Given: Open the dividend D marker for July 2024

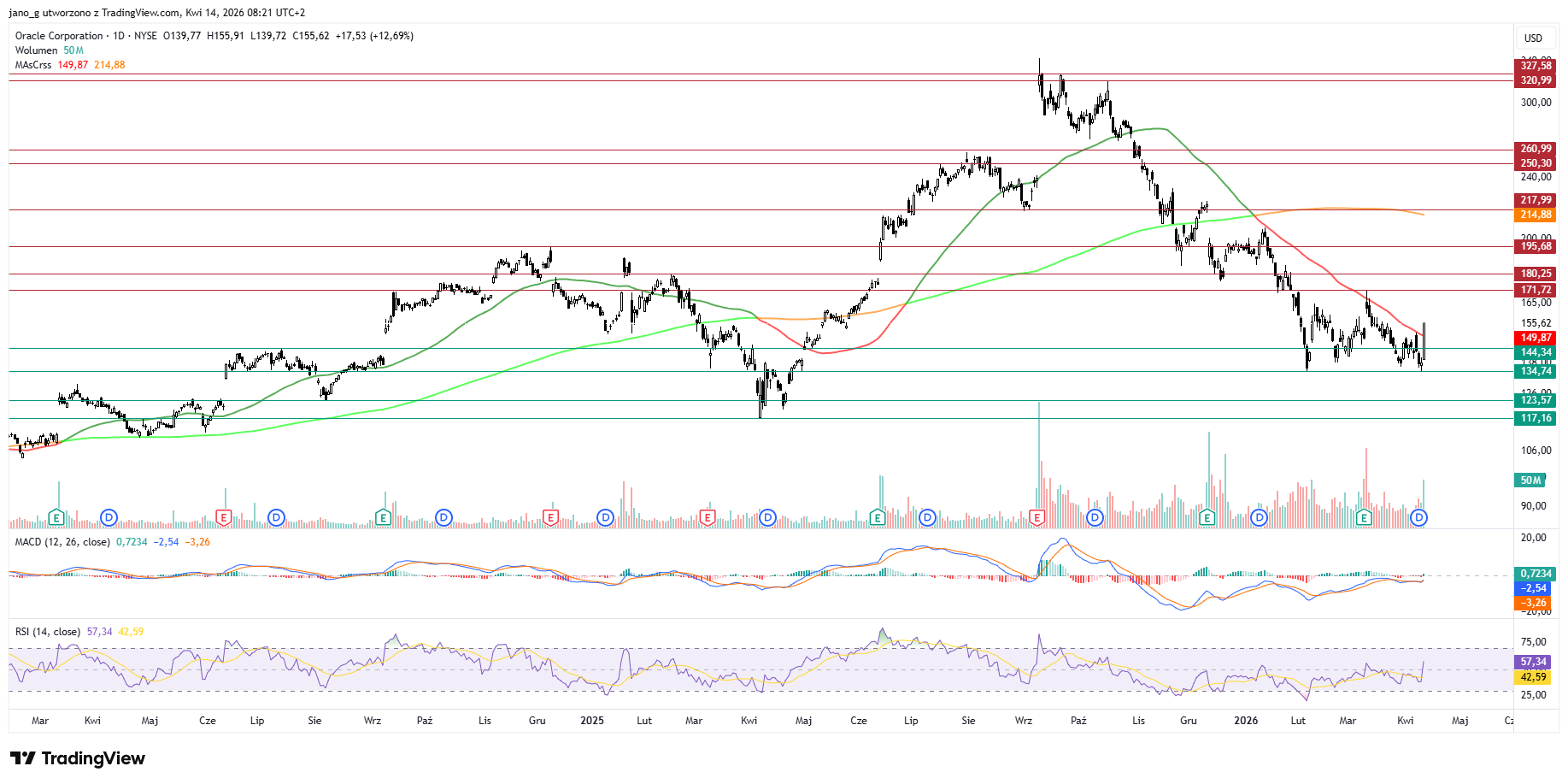Looking at the screenshot, I should pos(276,517).
